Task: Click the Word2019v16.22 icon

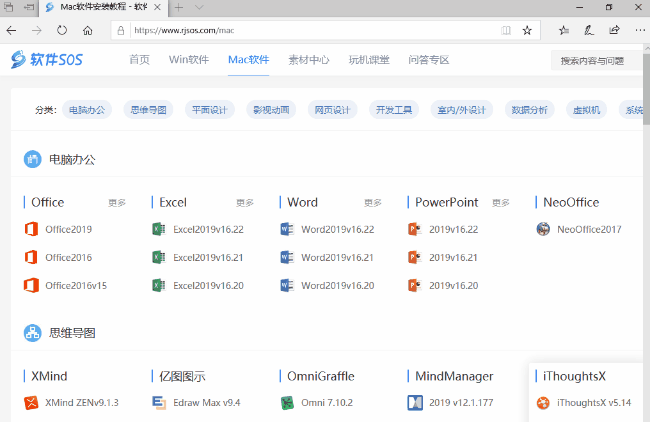Action: coord(287,229)
